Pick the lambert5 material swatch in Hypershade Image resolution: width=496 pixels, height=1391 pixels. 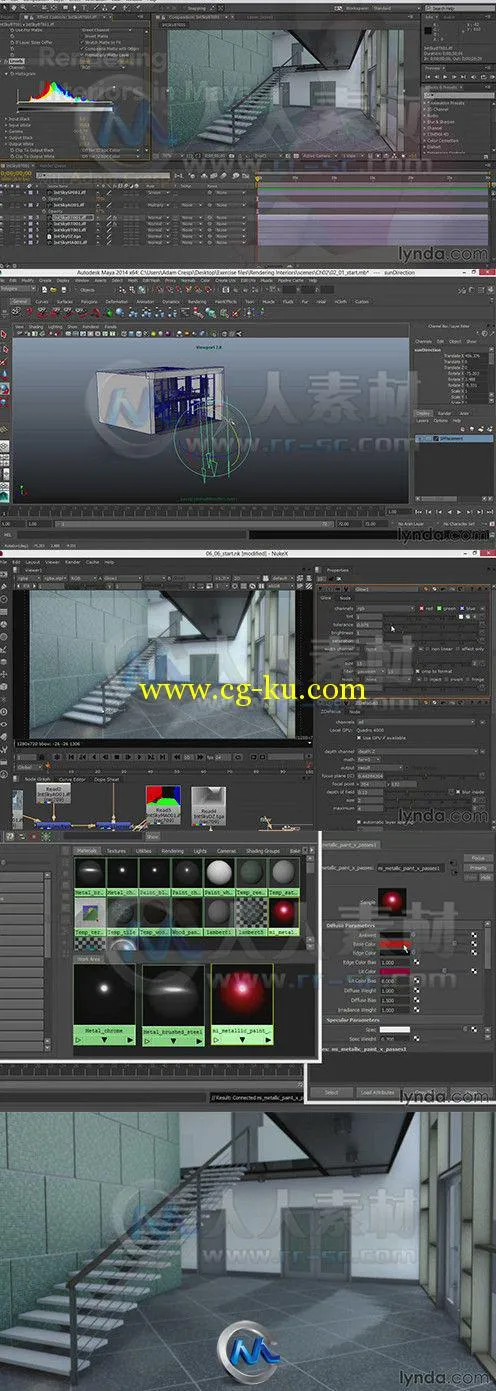(x=249, y=915)
